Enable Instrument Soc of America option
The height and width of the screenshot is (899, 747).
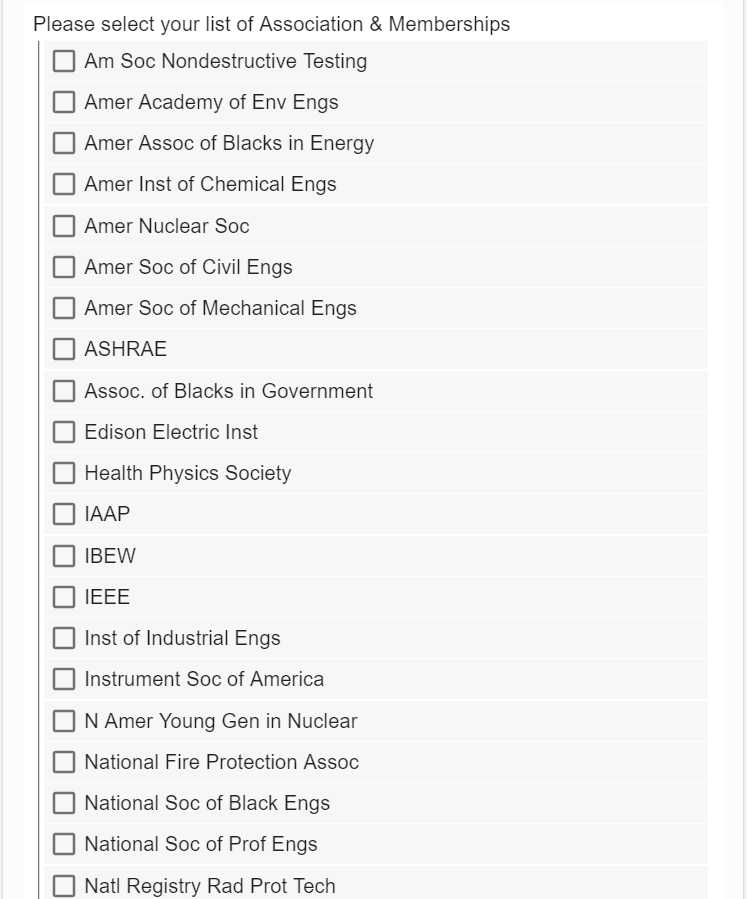coord(64,679)
